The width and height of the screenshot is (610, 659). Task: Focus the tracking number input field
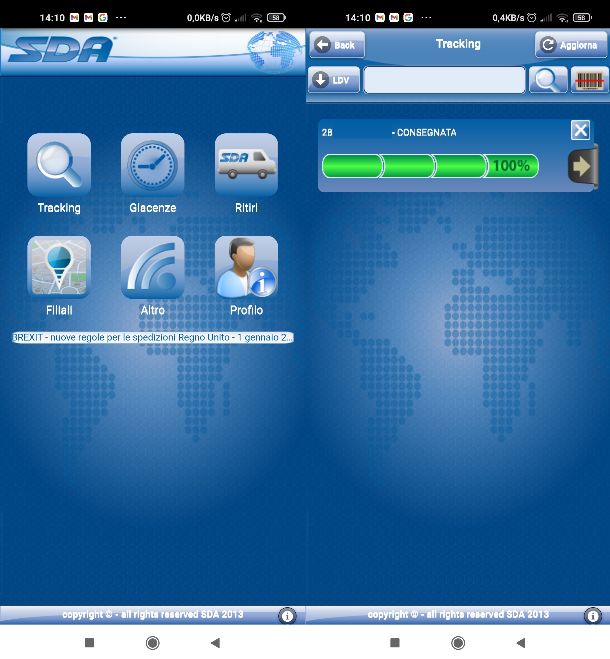(444, 79)
